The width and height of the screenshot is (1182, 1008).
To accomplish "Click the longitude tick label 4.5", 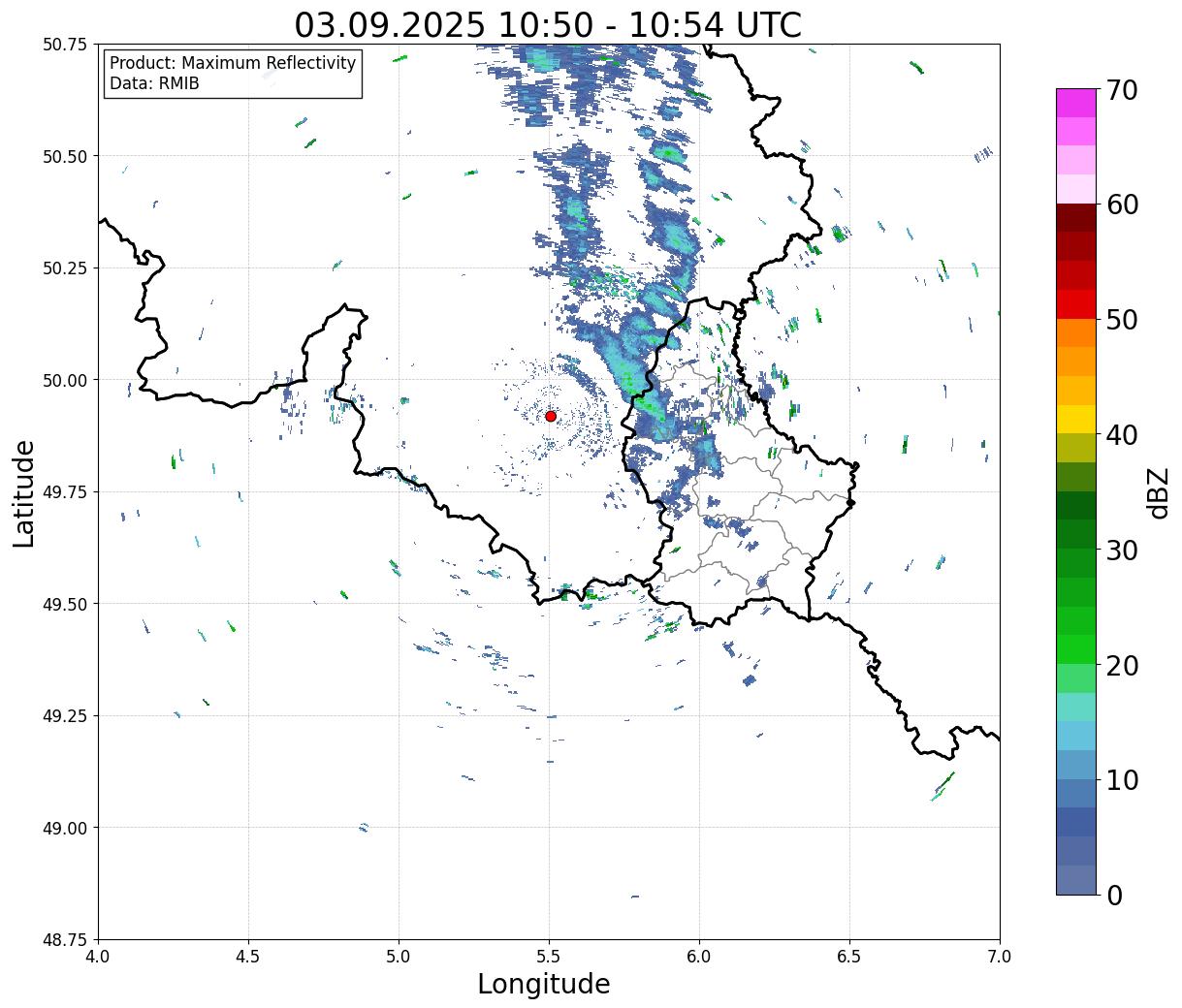I will pyautogui.click(x=248, y=957).
